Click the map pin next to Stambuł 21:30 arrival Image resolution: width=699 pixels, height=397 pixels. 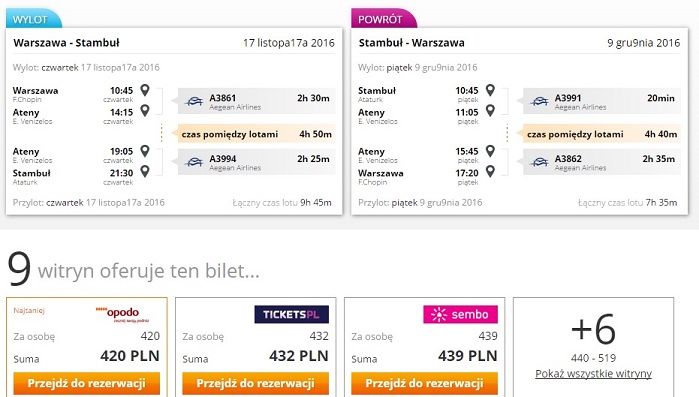point(145,171)
